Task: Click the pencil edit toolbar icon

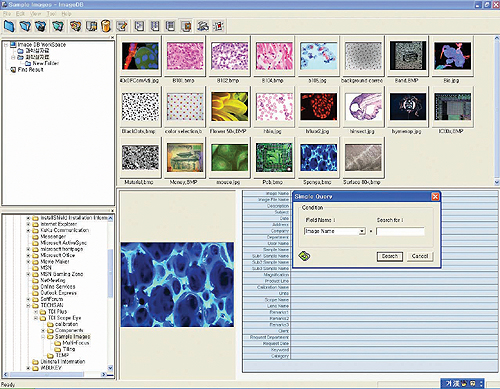Action: click(x=122, y=26)
